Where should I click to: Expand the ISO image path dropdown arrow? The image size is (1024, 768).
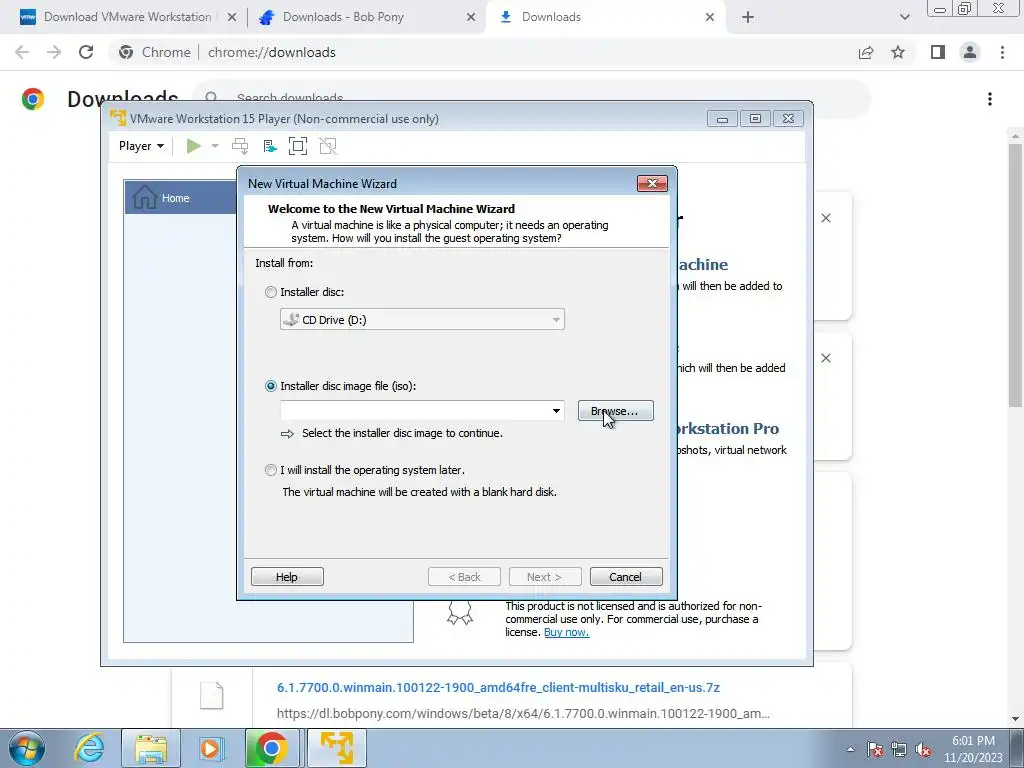(556, 411)
